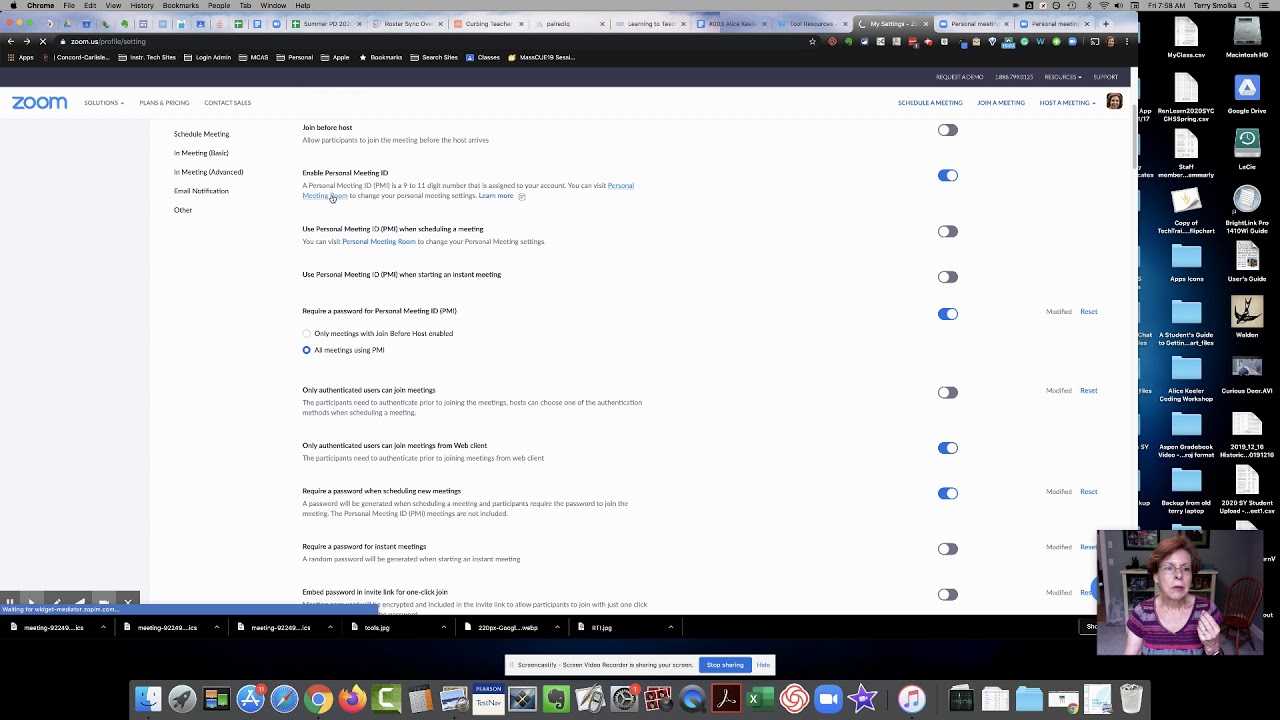Screen dimensions: 1280x720
Task: Click the Chrome address bar
Action: point(430,41)
